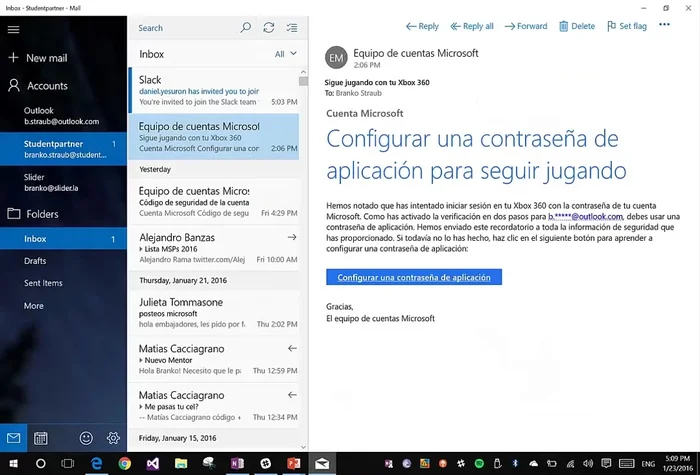This screenshot has width=700, height=475.
Task: Open the Calendar app icon
Action: click(x=41, y=438)
